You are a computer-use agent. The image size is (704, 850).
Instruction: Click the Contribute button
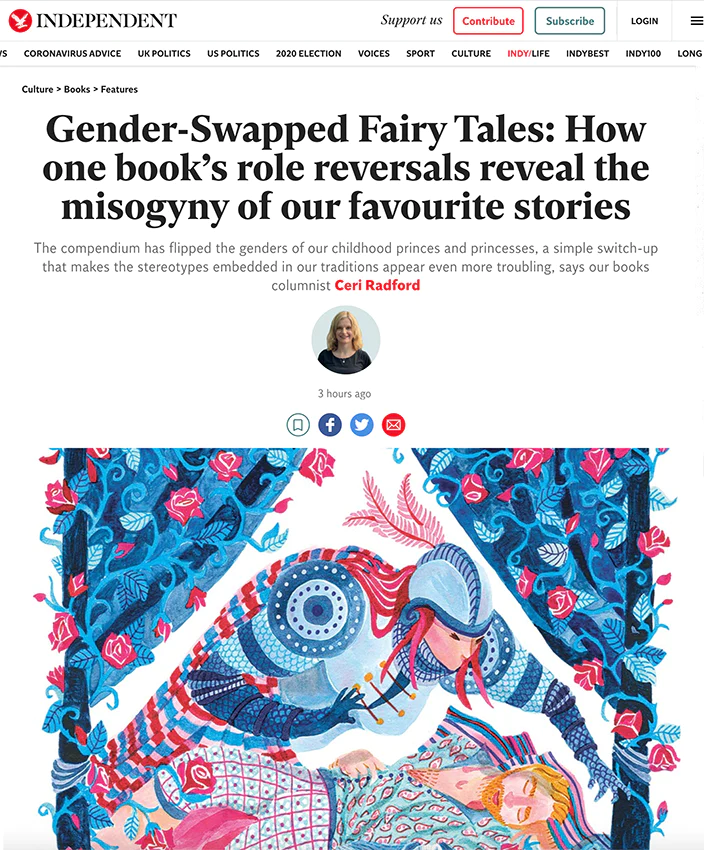point(488,21)
